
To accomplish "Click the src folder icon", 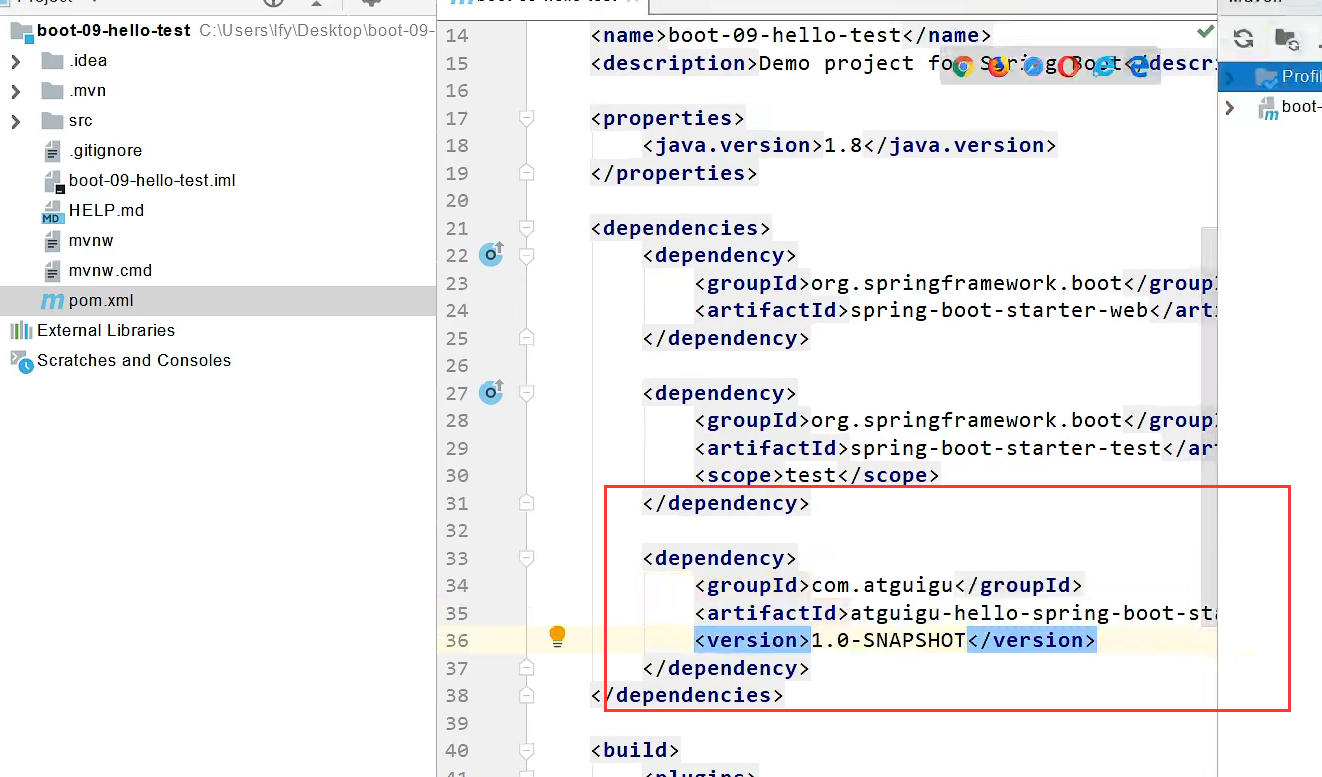I will (x=53, y=121).
